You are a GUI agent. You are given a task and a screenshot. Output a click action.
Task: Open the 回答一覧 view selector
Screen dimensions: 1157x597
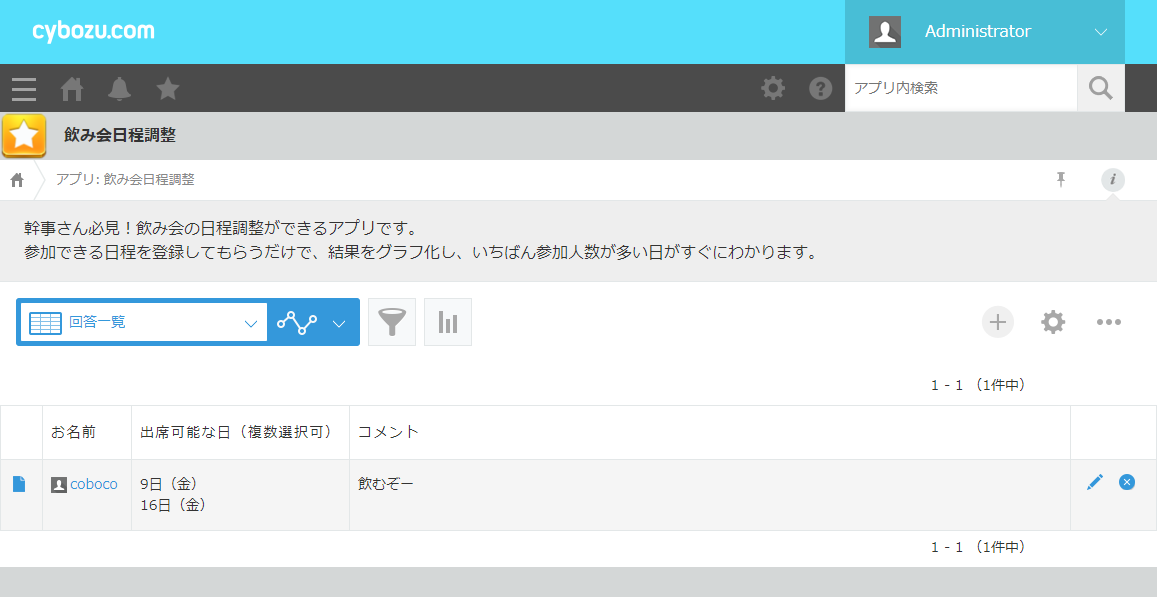(143, 322)
